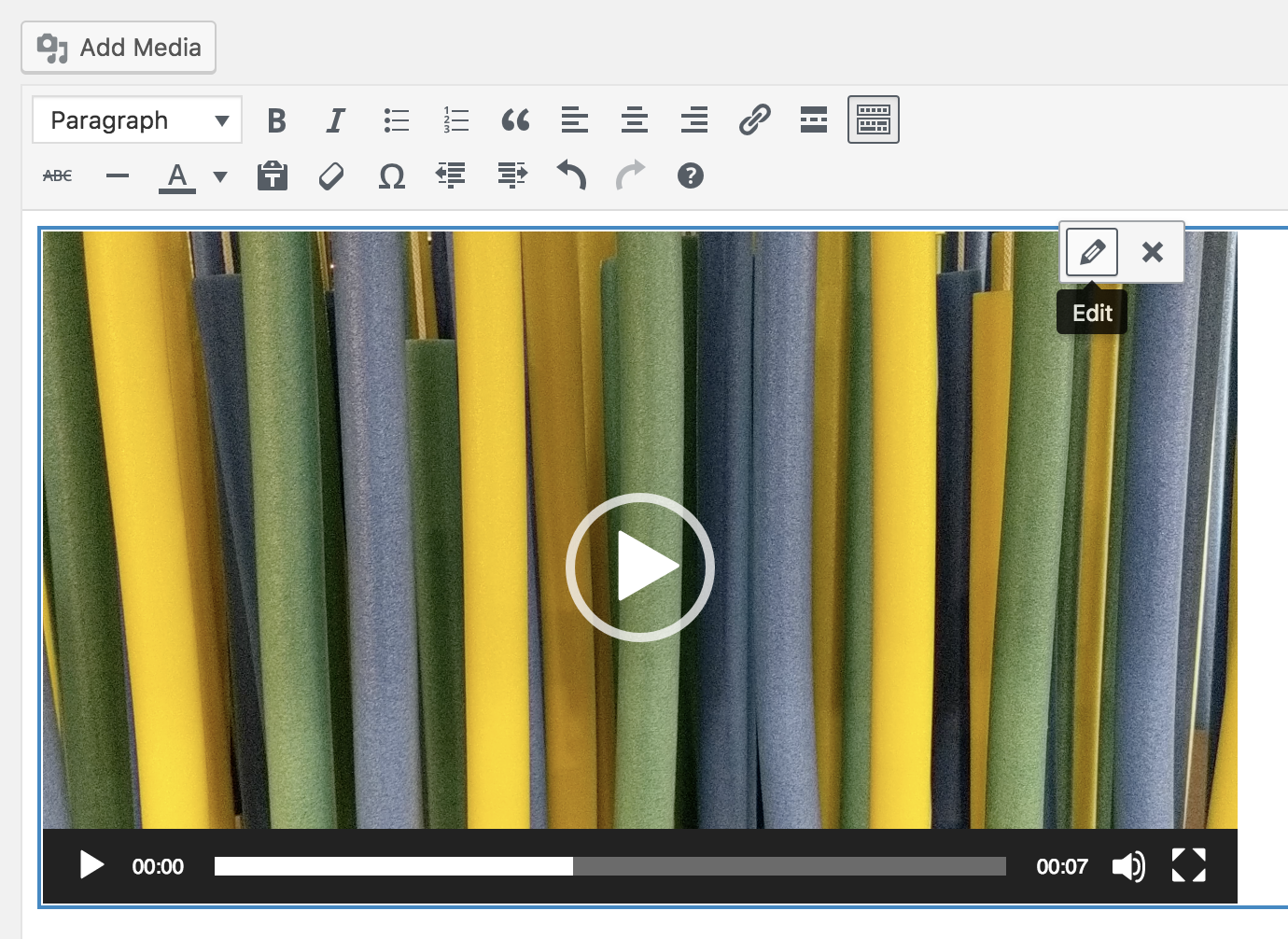Toggle paste as text mode

(x=273, y=175)
